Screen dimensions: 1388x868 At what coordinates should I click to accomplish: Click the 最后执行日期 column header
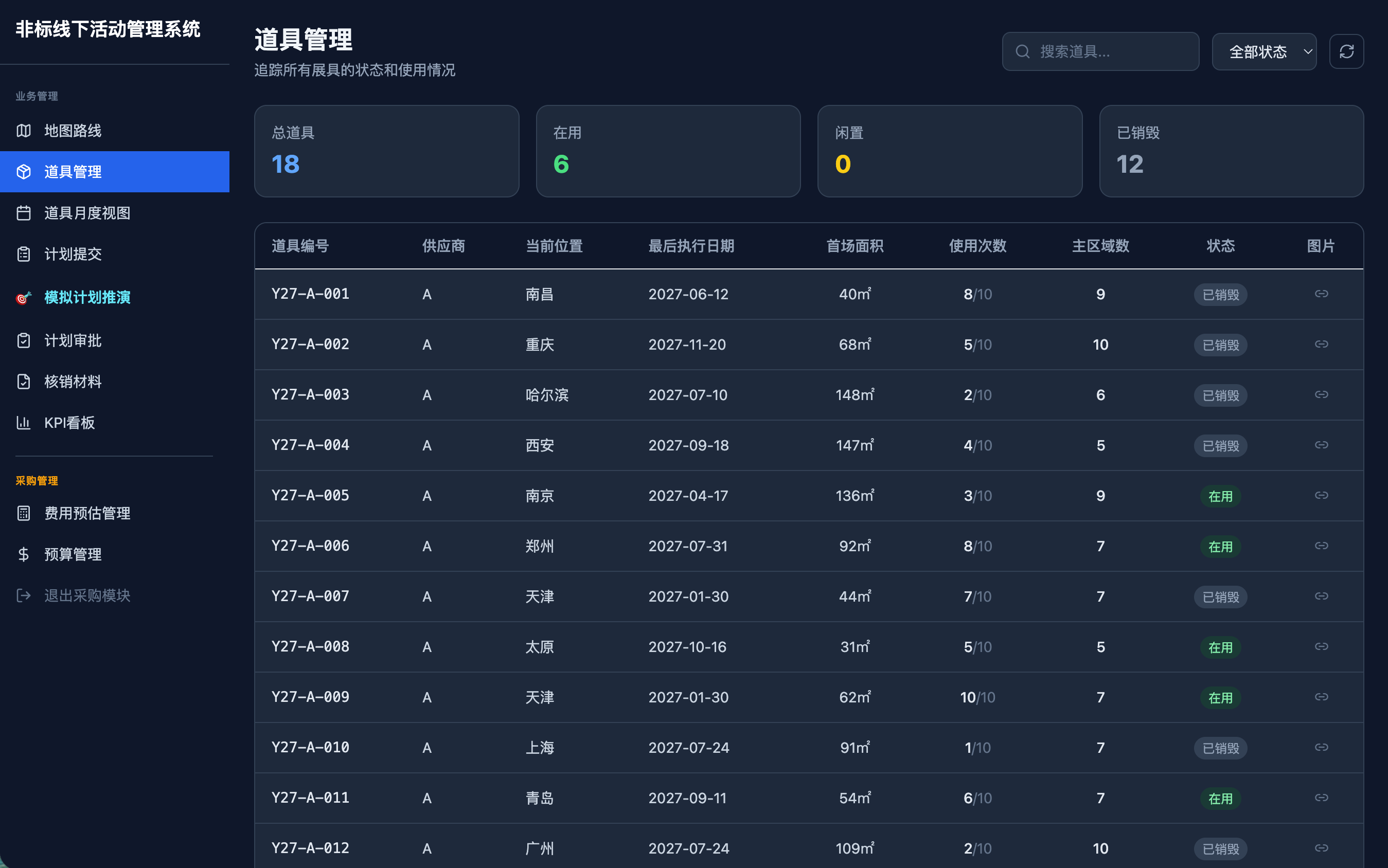point(691,246)
